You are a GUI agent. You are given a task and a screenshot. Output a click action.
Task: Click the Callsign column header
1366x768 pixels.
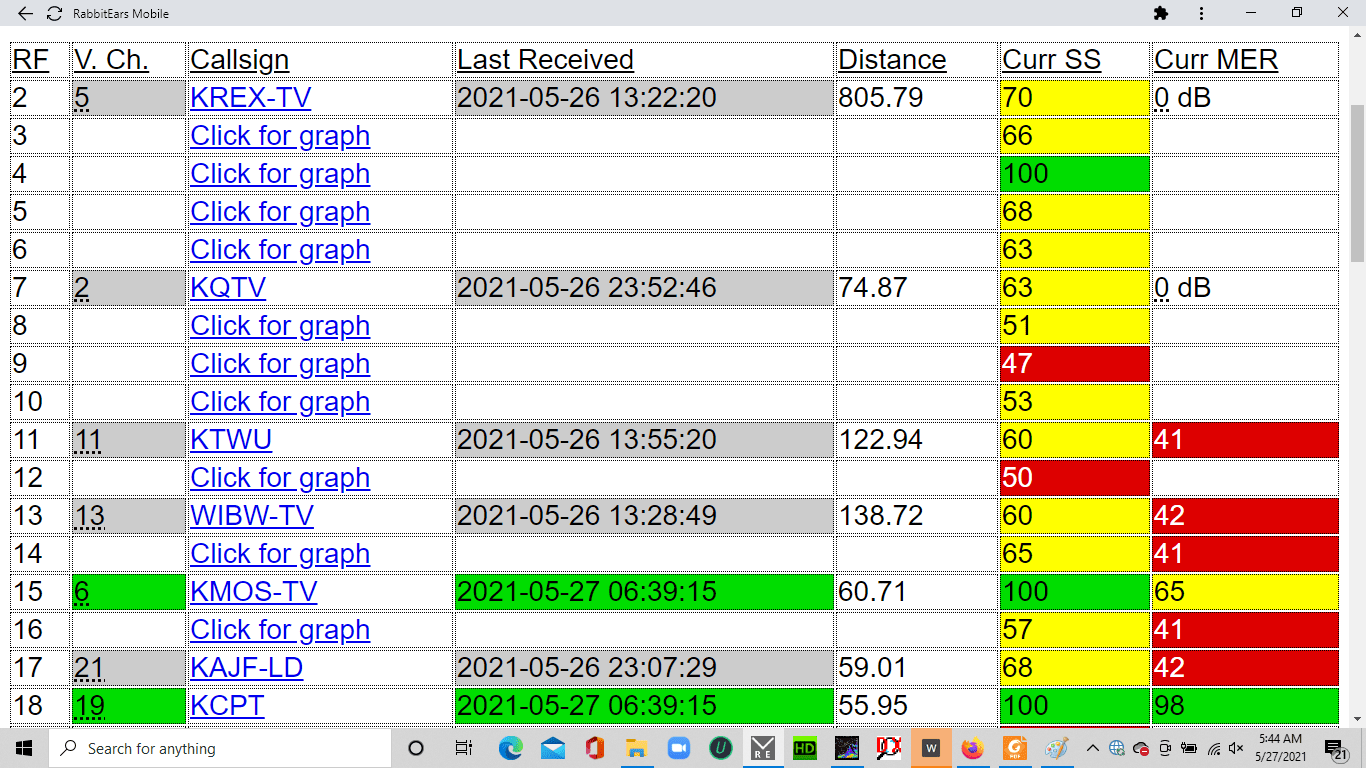point(239,59)
